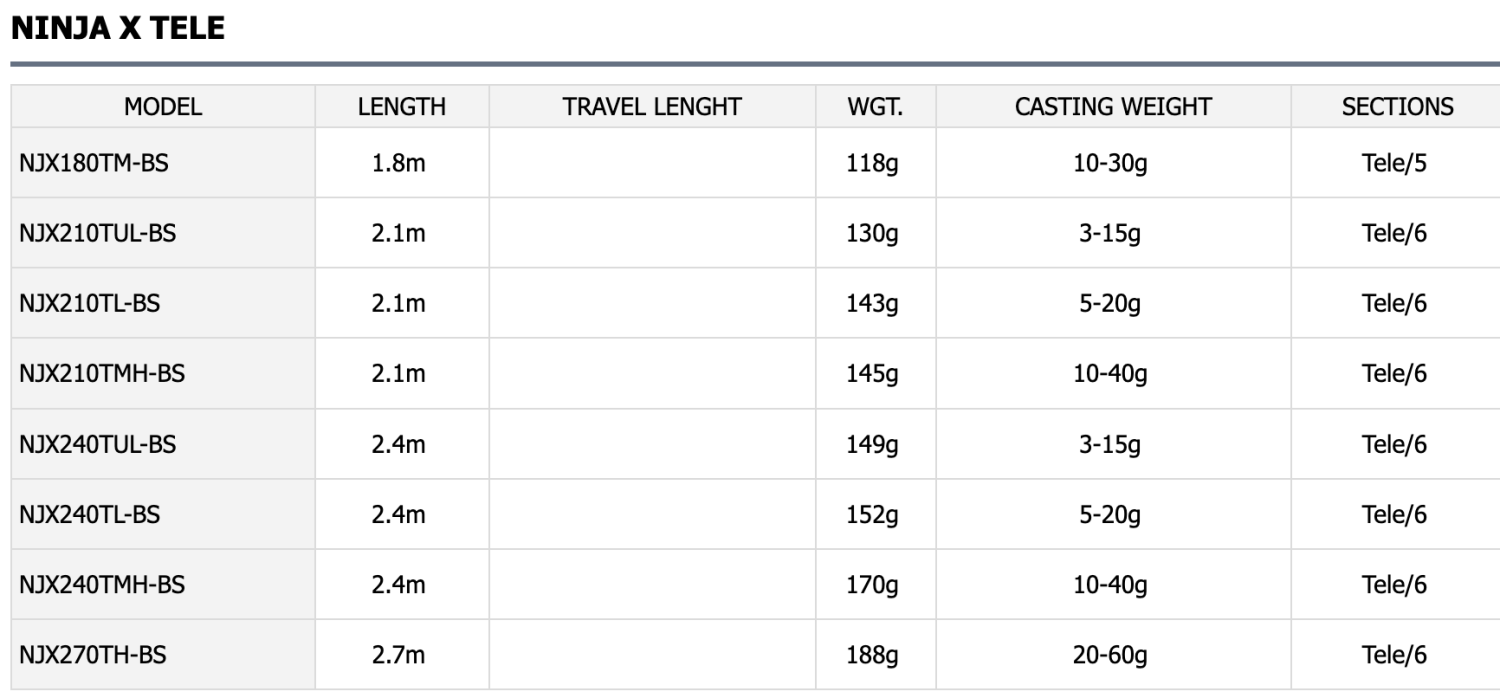Click the Tele/5 sections value
Screen dimensions: 1500x698
[x=1394, y=163]
